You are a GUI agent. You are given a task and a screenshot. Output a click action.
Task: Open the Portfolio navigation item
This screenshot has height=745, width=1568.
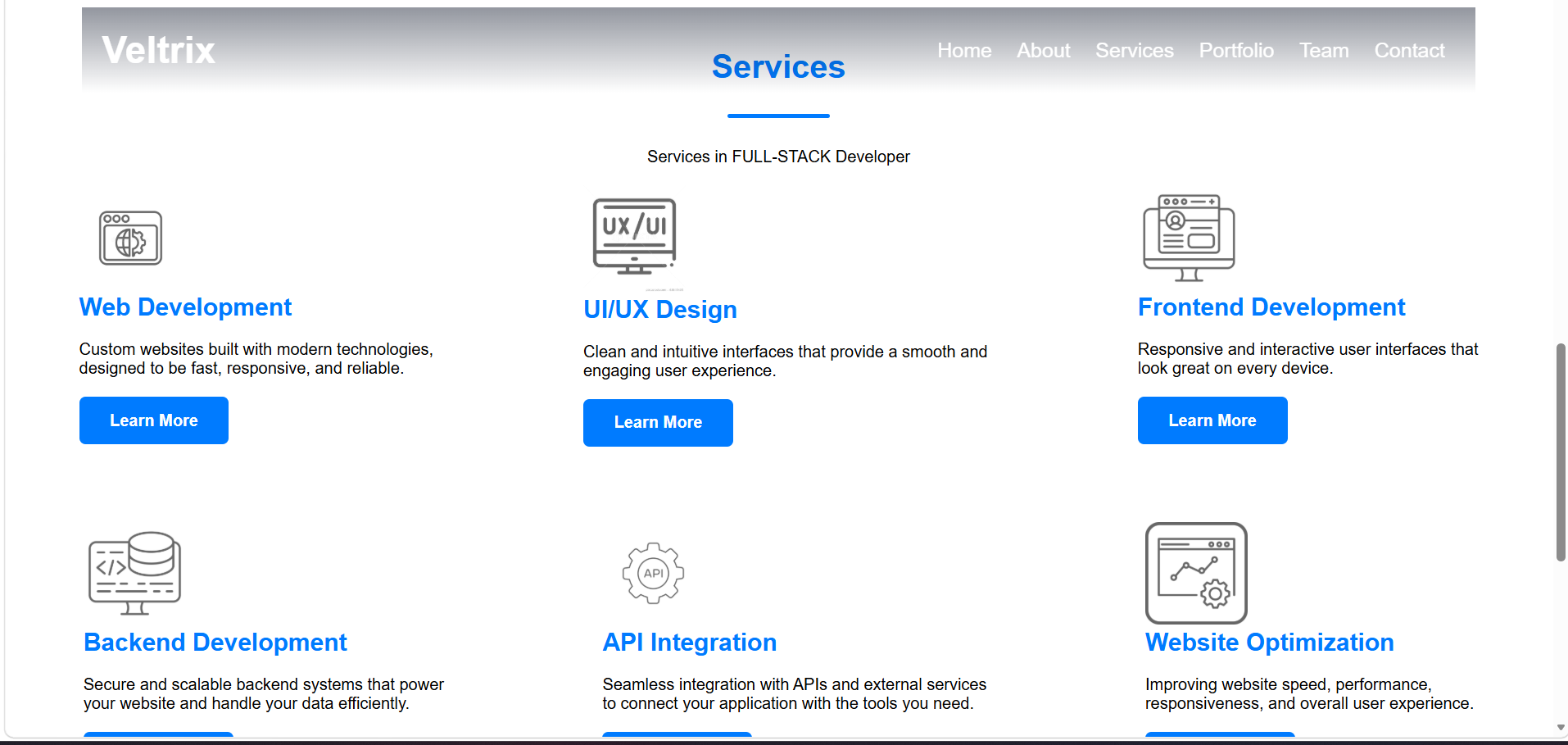(x=1236, y=51)
